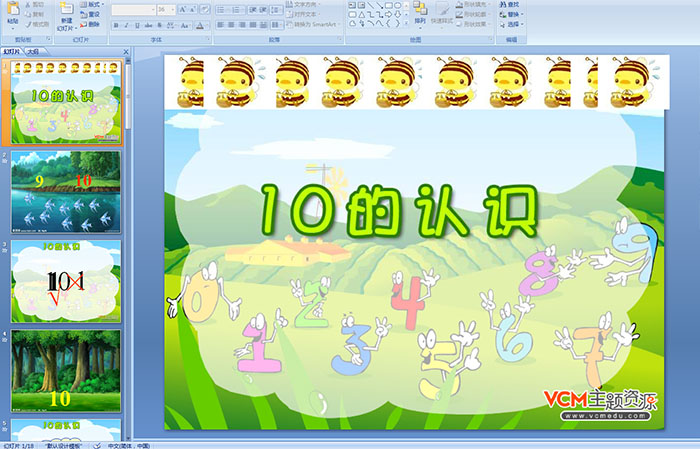700x449 pixels.
Task: Click the Find (查找) binoculars icon
Action: click(x=502, y=4)
